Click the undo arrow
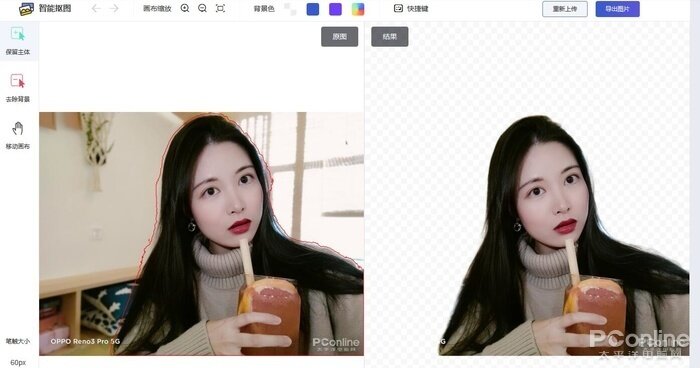 coord(96,8)
